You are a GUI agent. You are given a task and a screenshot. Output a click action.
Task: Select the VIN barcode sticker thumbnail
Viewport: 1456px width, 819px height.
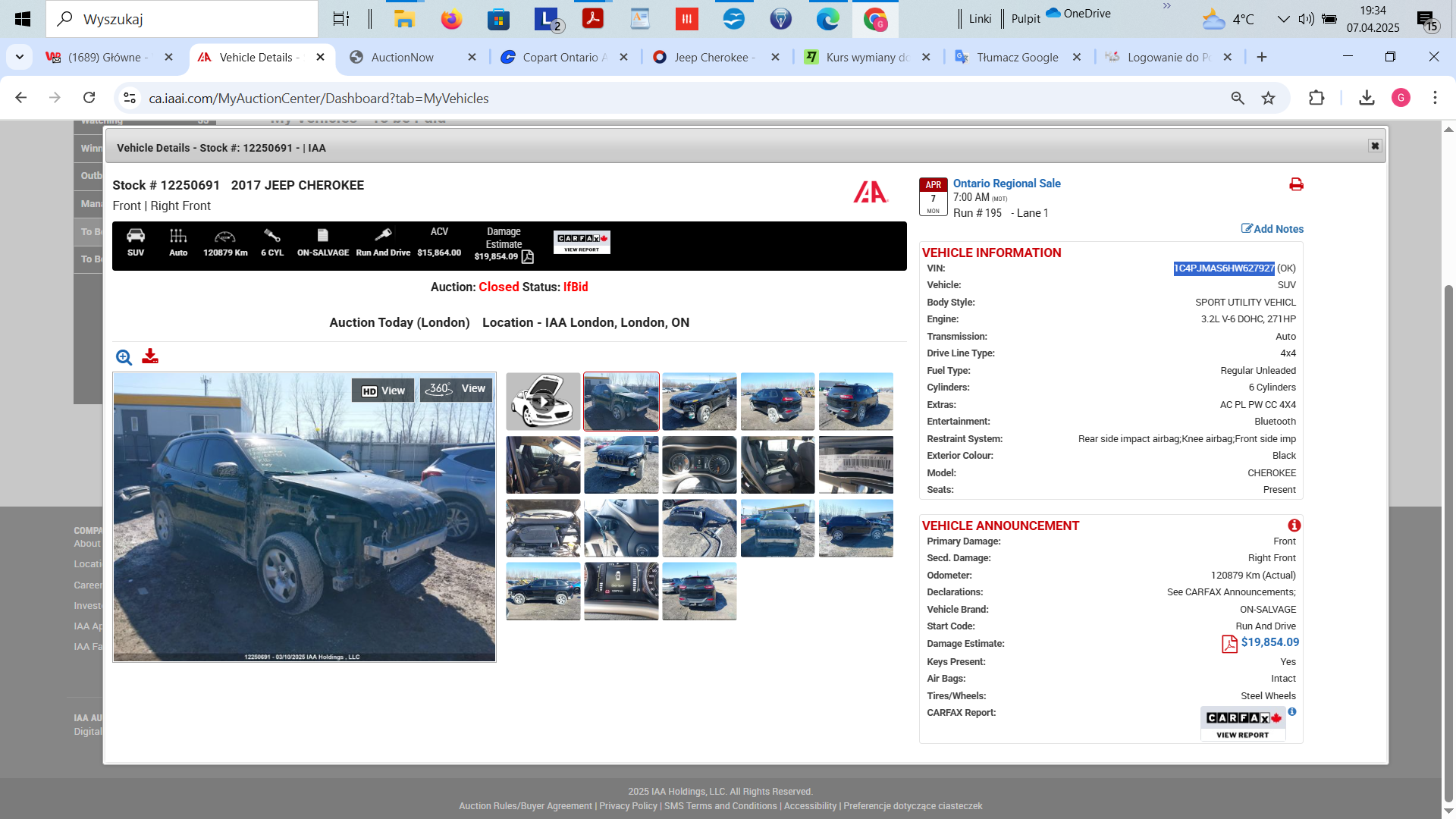click(855, 465)
